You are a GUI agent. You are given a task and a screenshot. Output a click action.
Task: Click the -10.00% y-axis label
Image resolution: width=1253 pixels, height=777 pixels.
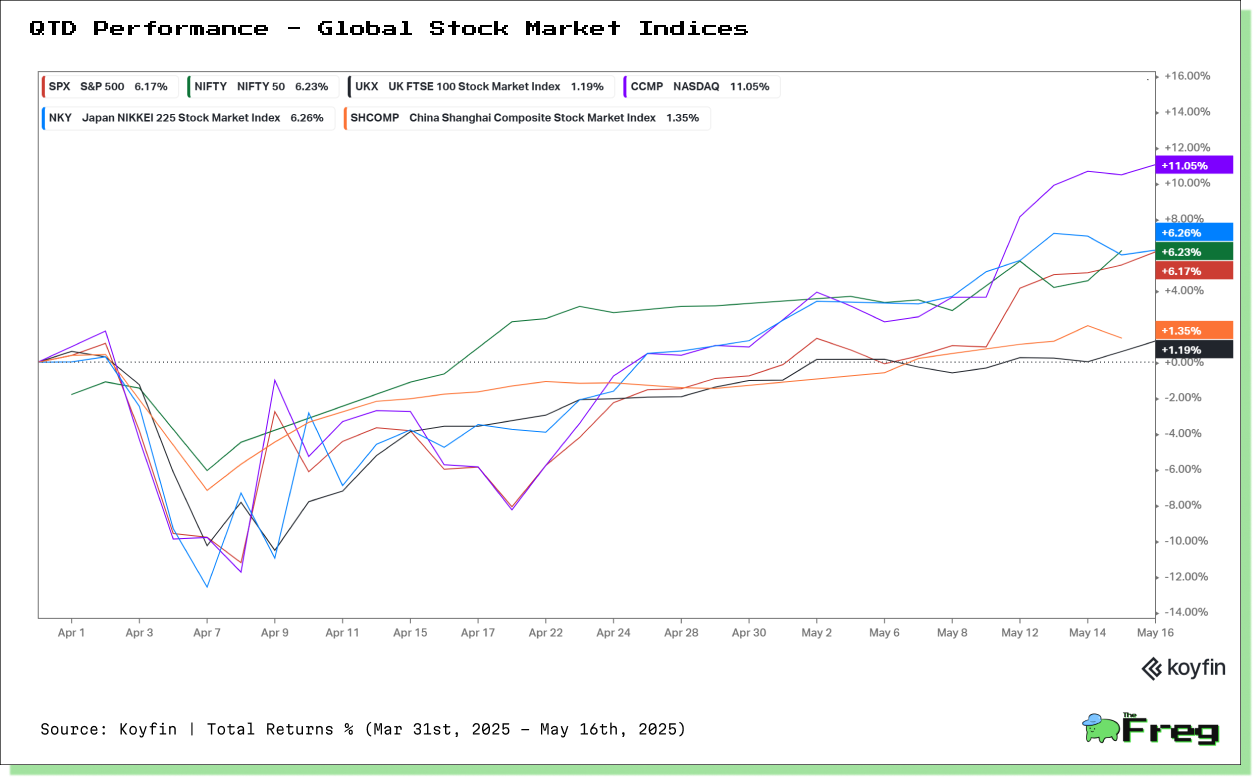click(1187, 541)
